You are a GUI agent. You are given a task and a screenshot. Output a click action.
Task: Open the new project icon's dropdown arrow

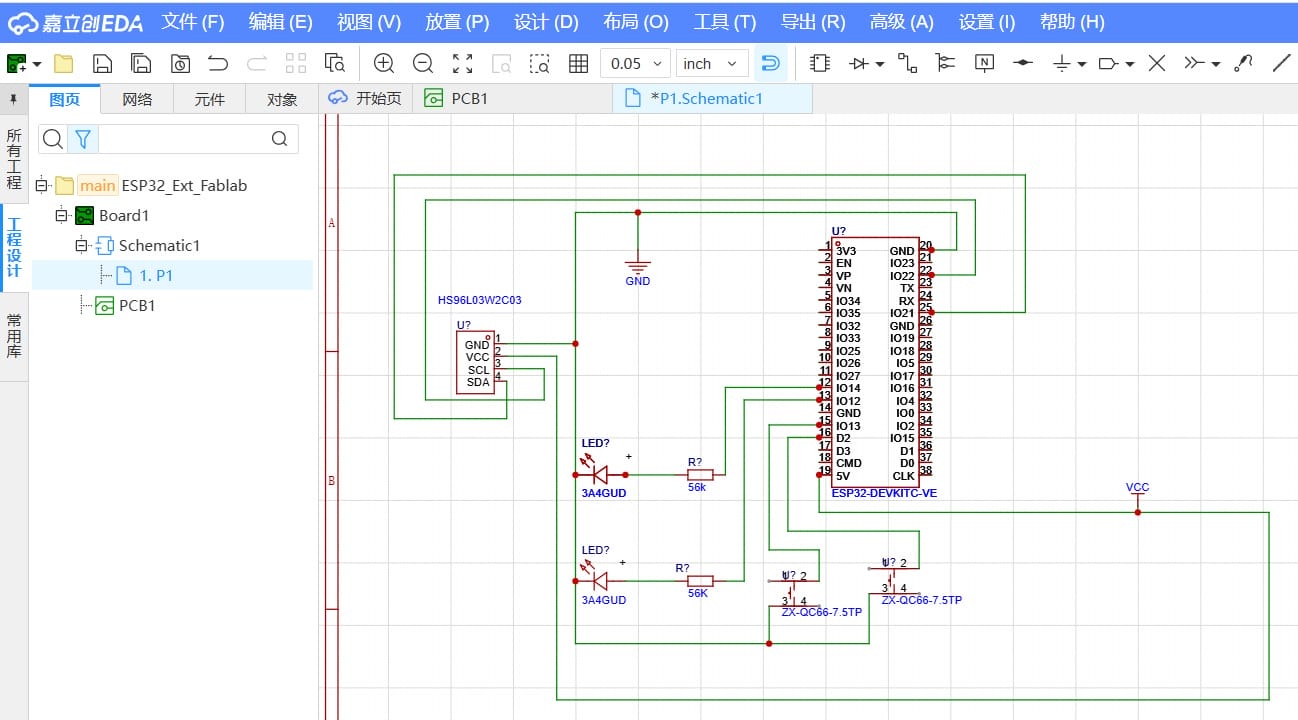[x=37, y=64]
